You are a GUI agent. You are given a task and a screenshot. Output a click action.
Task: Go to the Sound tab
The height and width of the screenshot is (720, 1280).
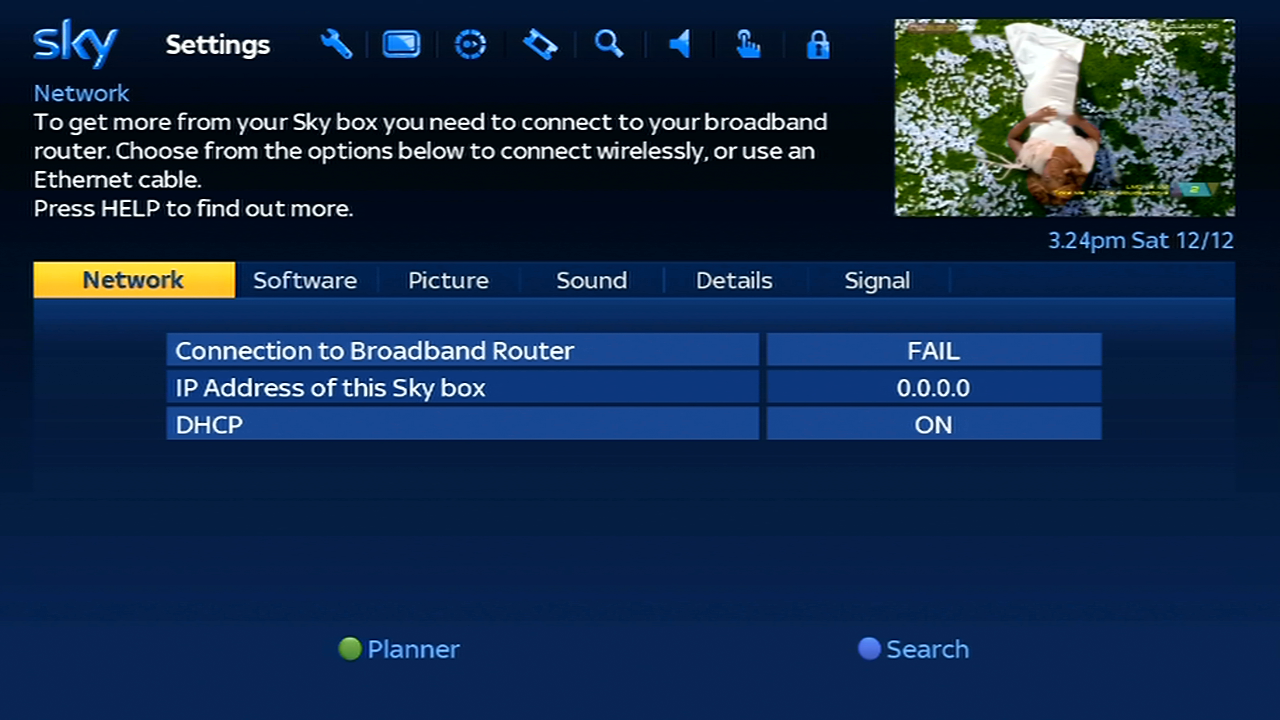point(592,280)
